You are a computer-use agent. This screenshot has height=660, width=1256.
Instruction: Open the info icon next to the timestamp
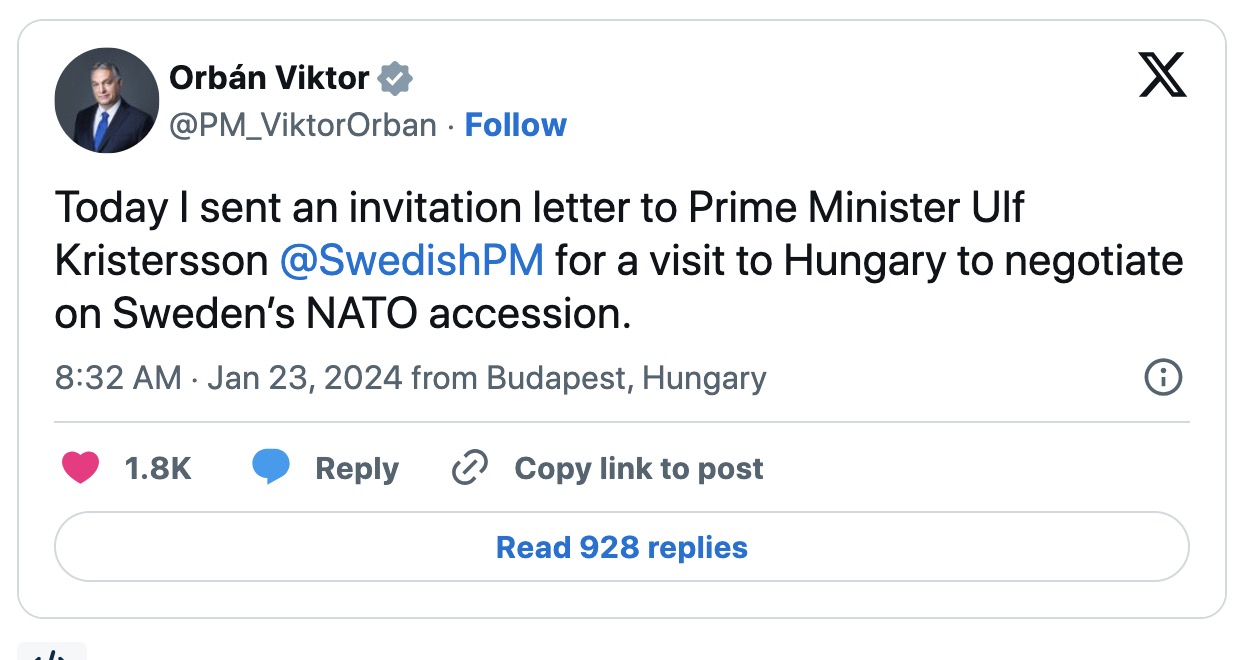click(1162, 378)
